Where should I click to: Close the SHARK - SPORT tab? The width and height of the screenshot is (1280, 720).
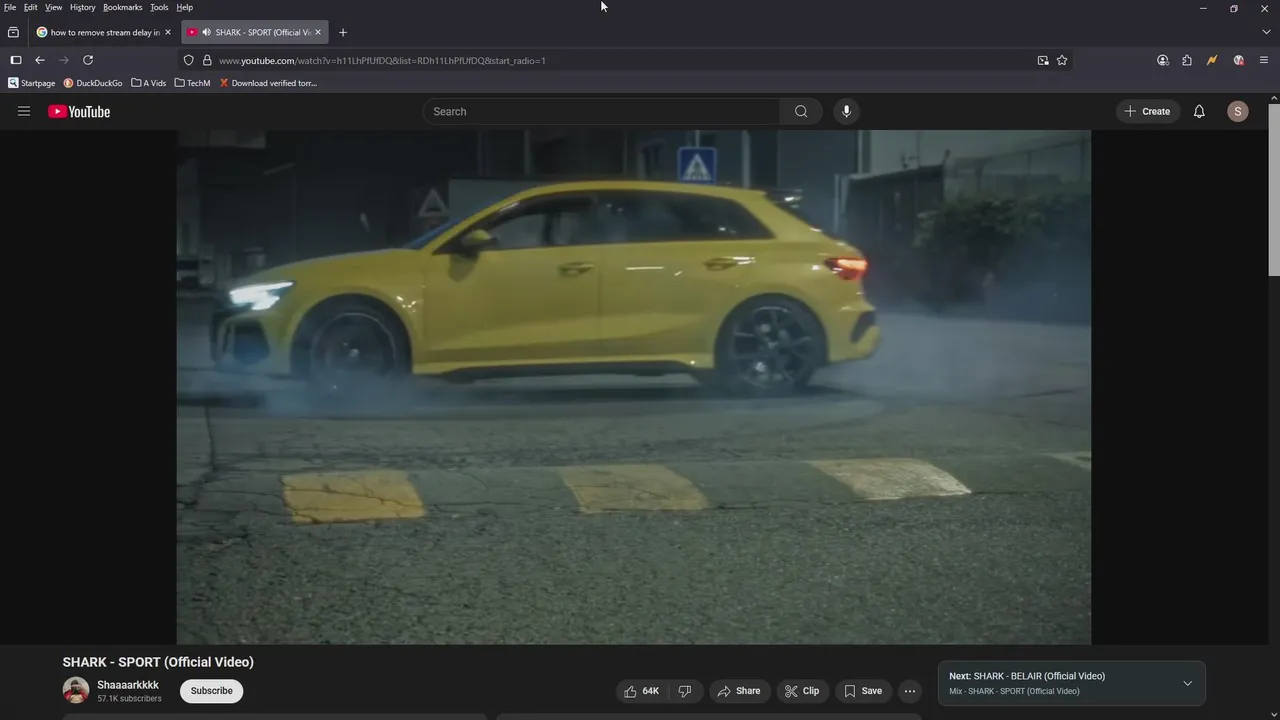point(318,32)
